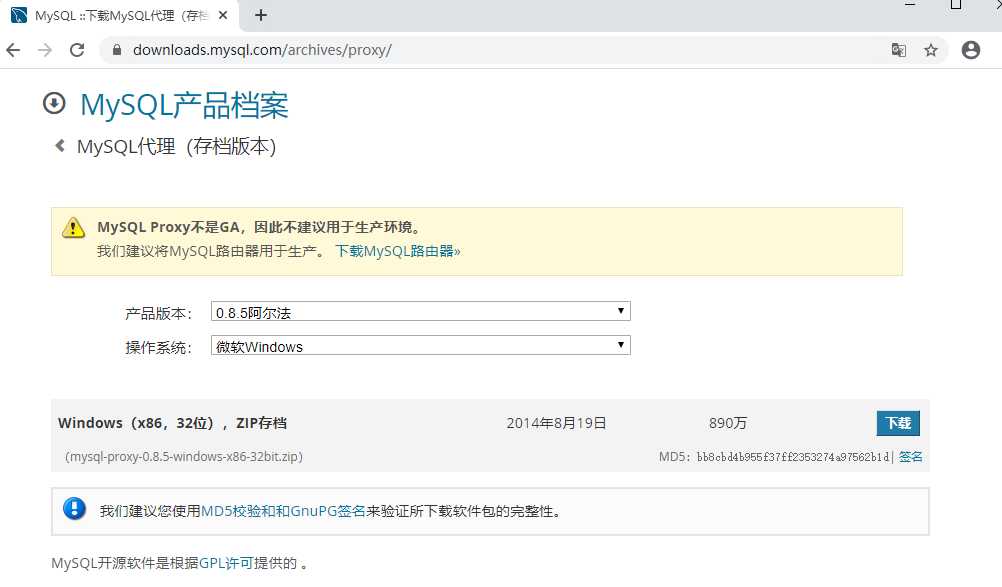Click the padlock site security icon
The height and width of the screenshot is (587, 1002).
coord(116,50)
